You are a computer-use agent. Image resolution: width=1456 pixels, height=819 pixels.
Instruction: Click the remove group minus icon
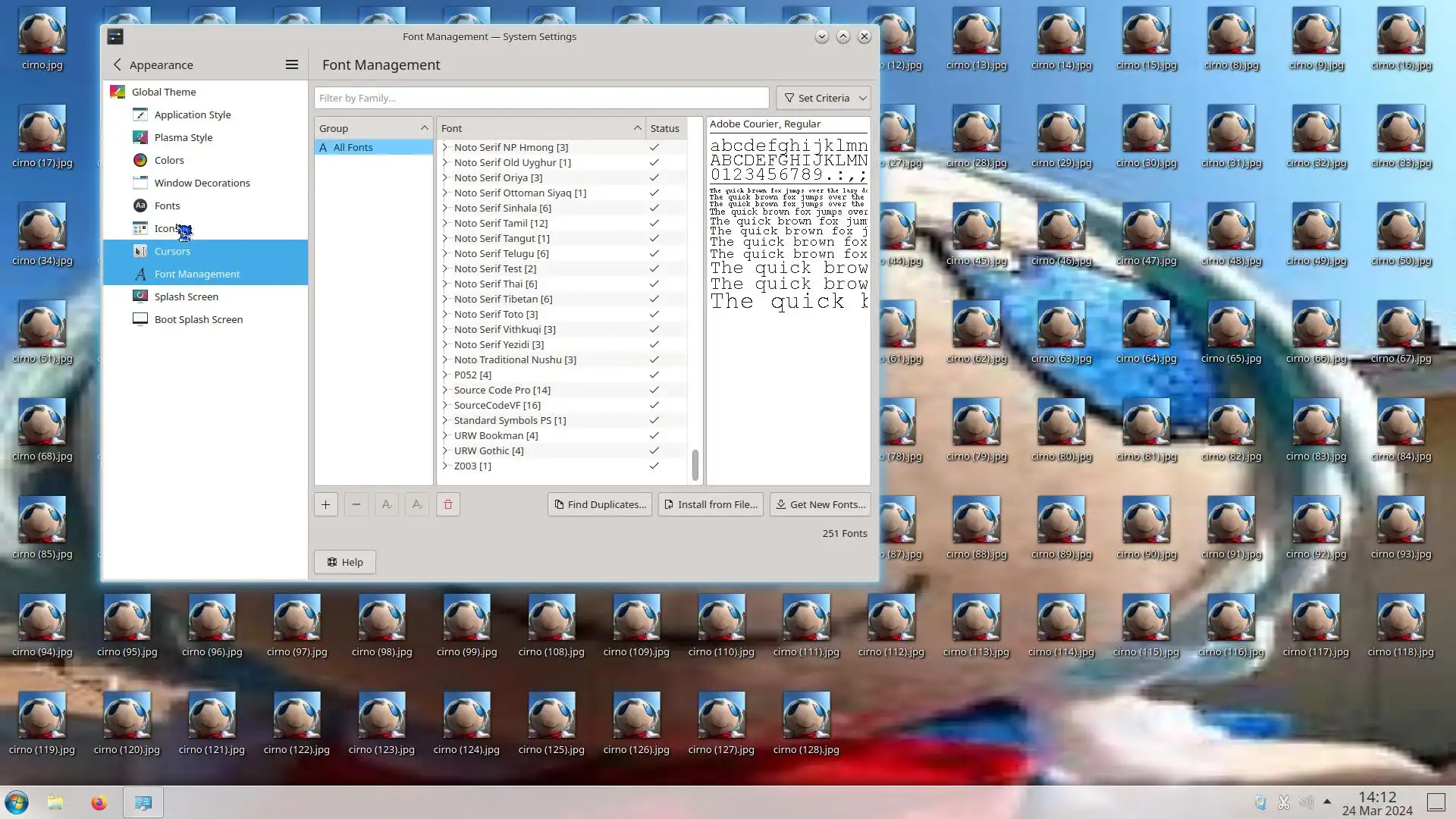pyautogui.click(x=356, y=504)
